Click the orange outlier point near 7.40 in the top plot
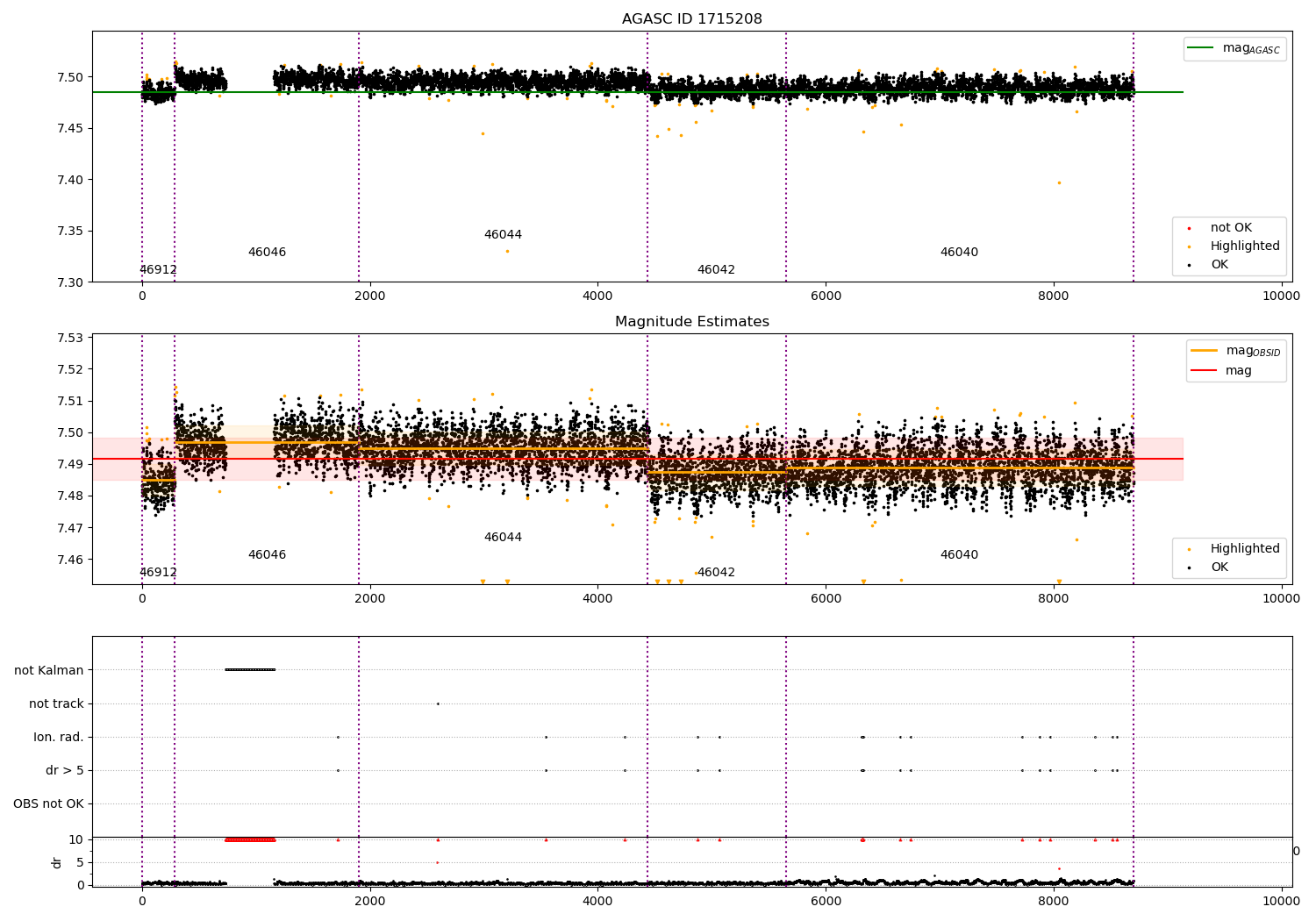Screen dimensions: 1316x921 click(1059, 182)
